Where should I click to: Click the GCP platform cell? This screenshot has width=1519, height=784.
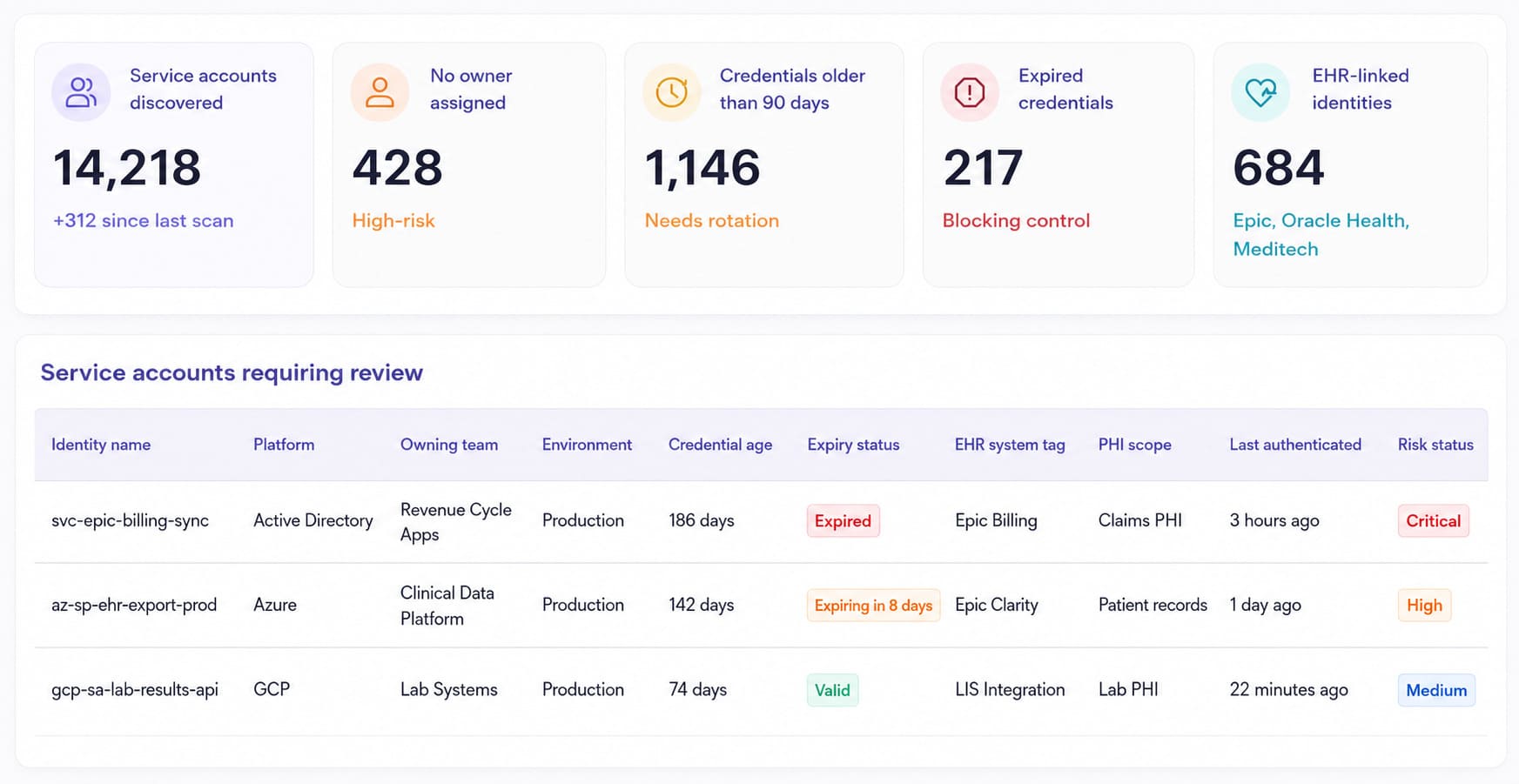click(x=272, y=689)
